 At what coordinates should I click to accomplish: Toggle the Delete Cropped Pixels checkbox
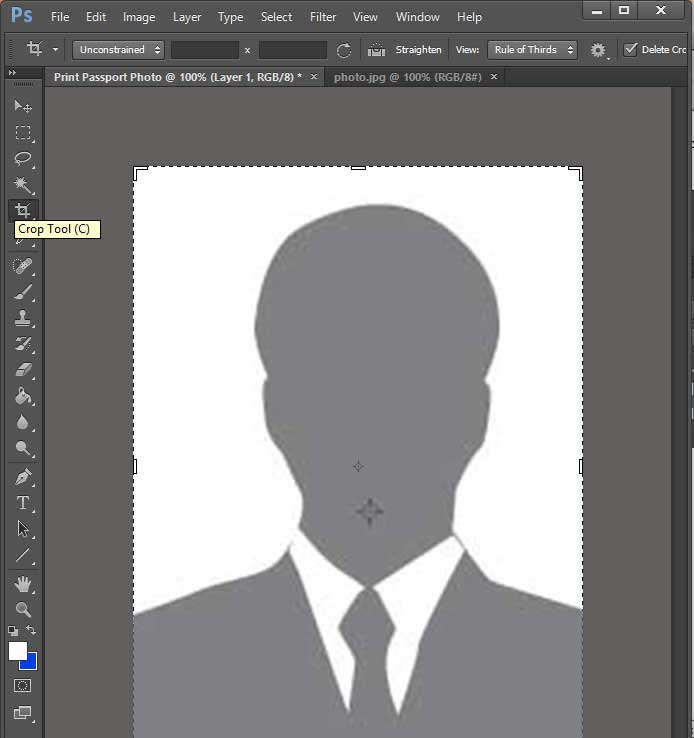pyautogui.click(x=630, y=49)
